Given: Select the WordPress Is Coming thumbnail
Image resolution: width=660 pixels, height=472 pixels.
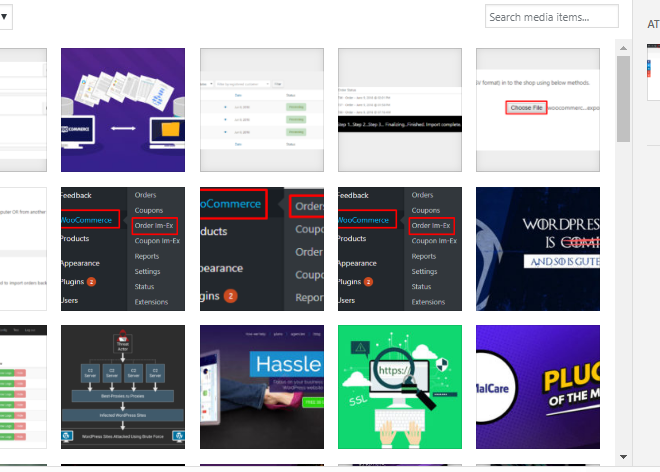Looking at the screenshot, I should click(x=538, y=249).
